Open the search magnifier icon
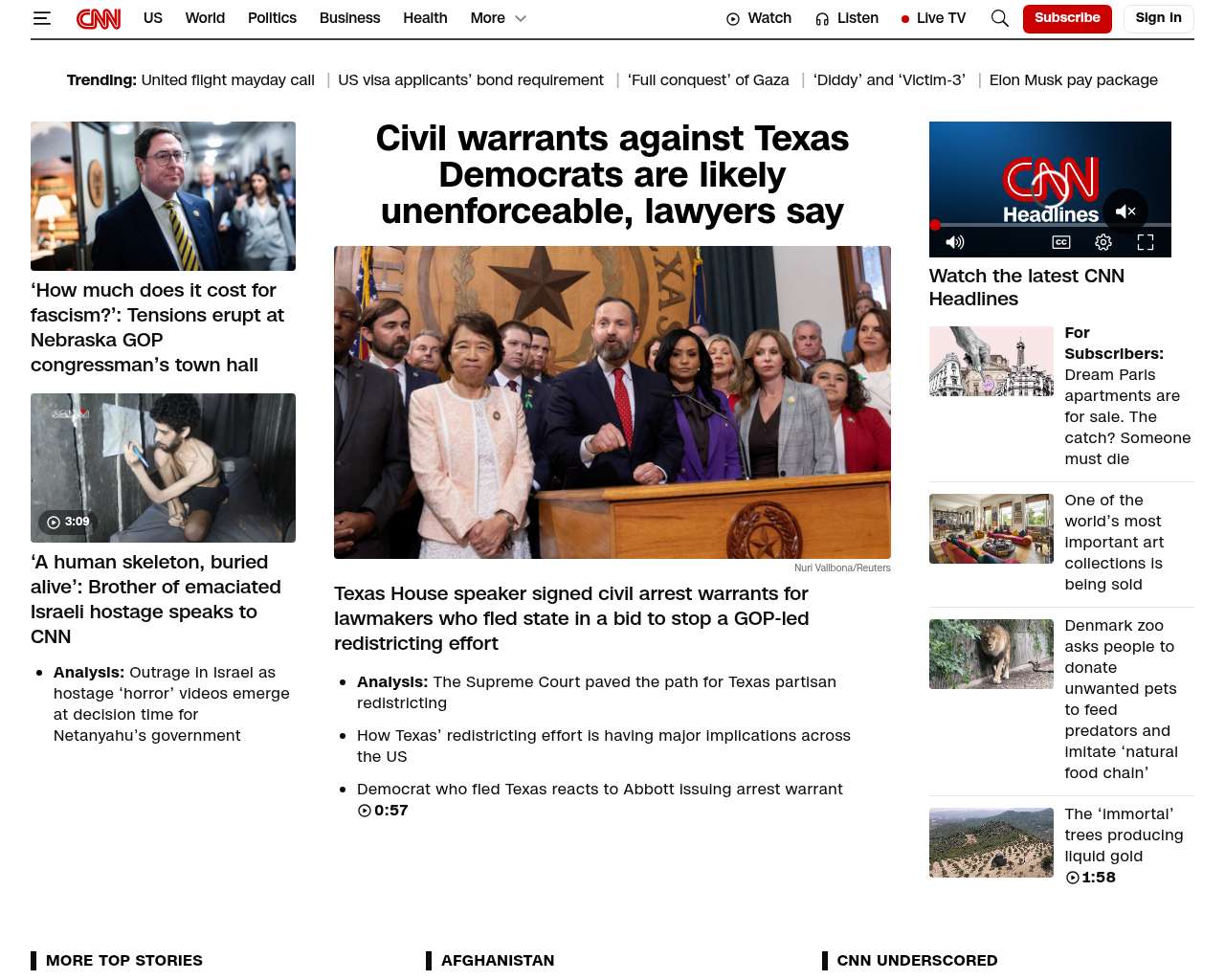This screenshot has width=1225, height=980. (x=1000, y=18)
